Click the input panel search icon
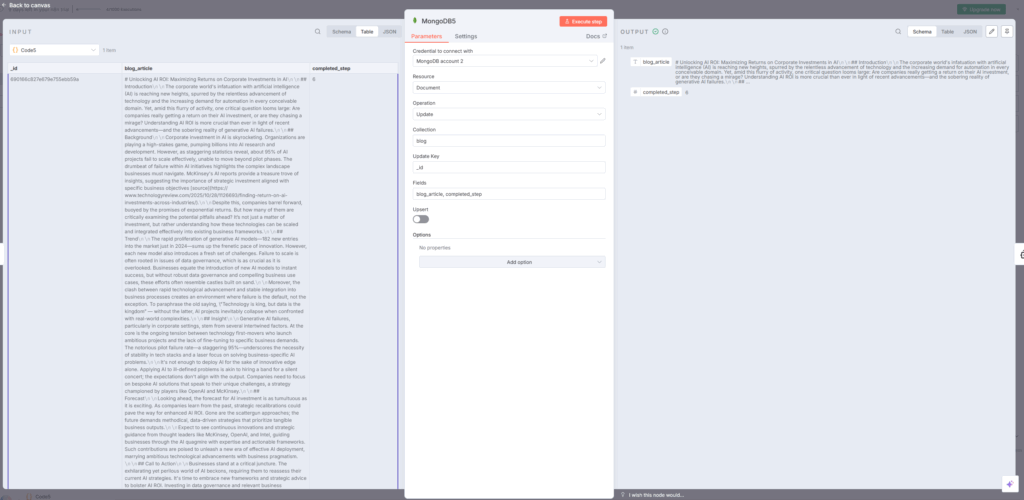This screenshot has height=500, width=1024. tap(317, 32)
